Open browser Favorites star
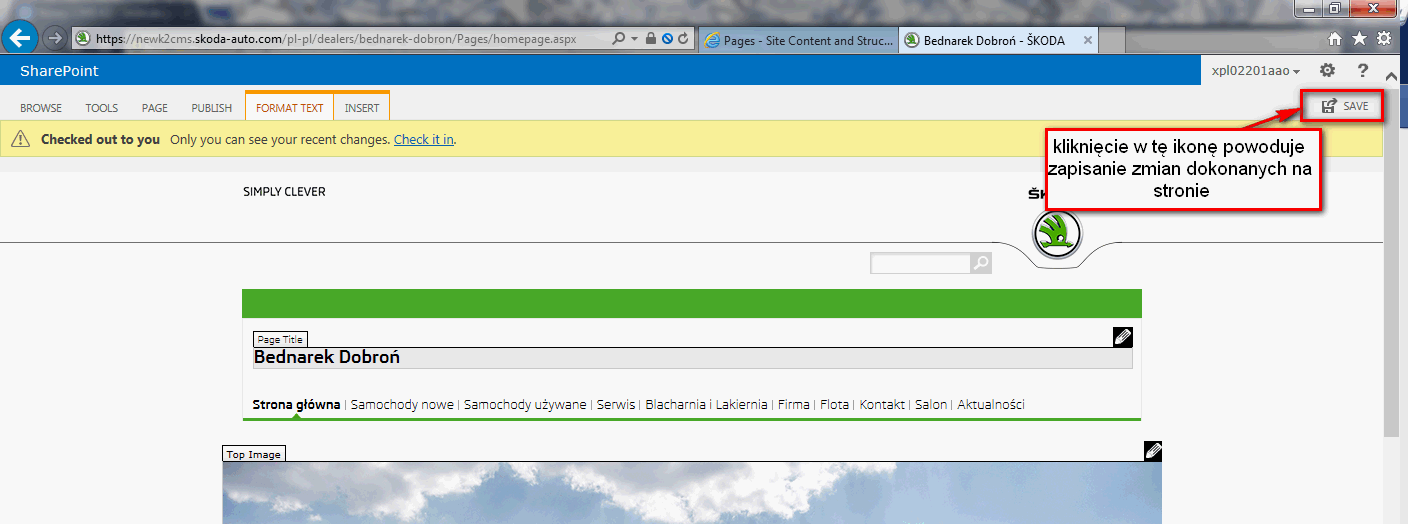Image resolution: width=1408 pixels, height=524 pixels. coord(1359,39)
